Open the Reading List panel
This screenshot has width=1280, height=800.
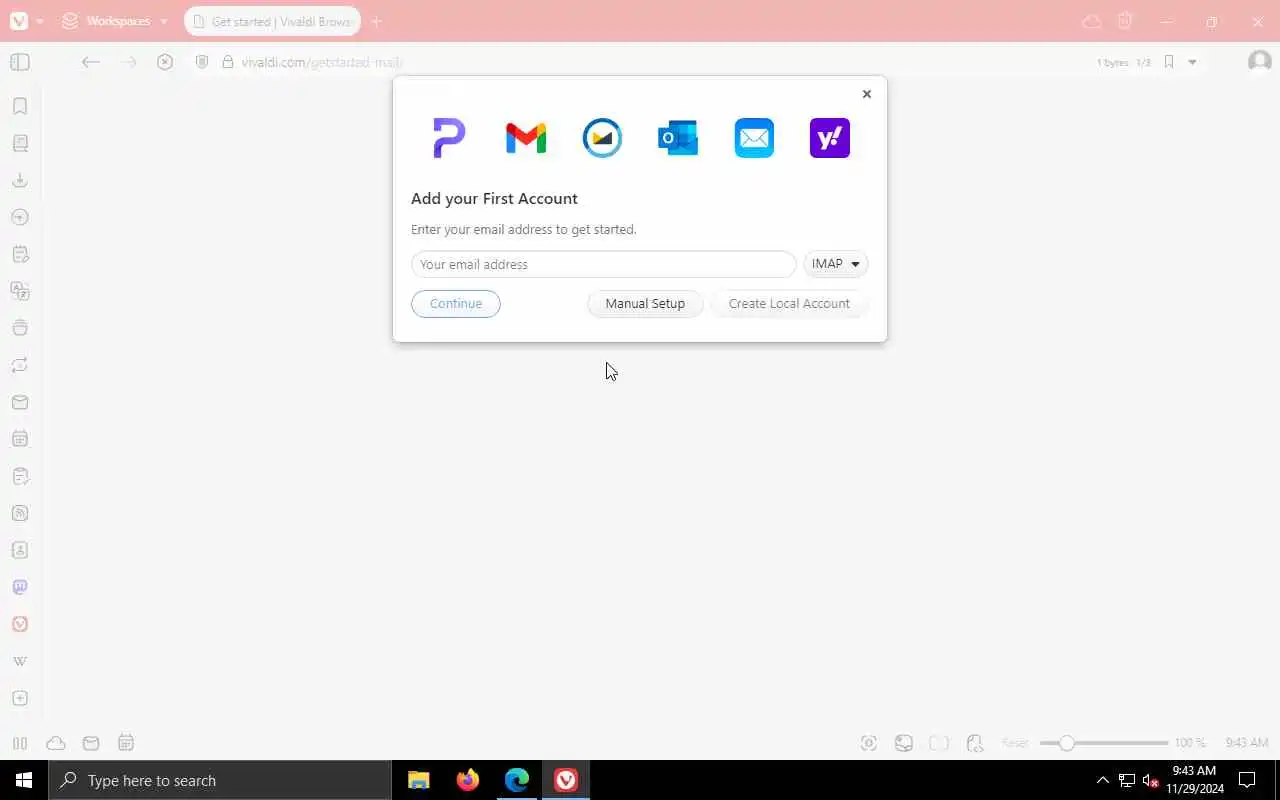pyautogui.click(x=20, y=143)
